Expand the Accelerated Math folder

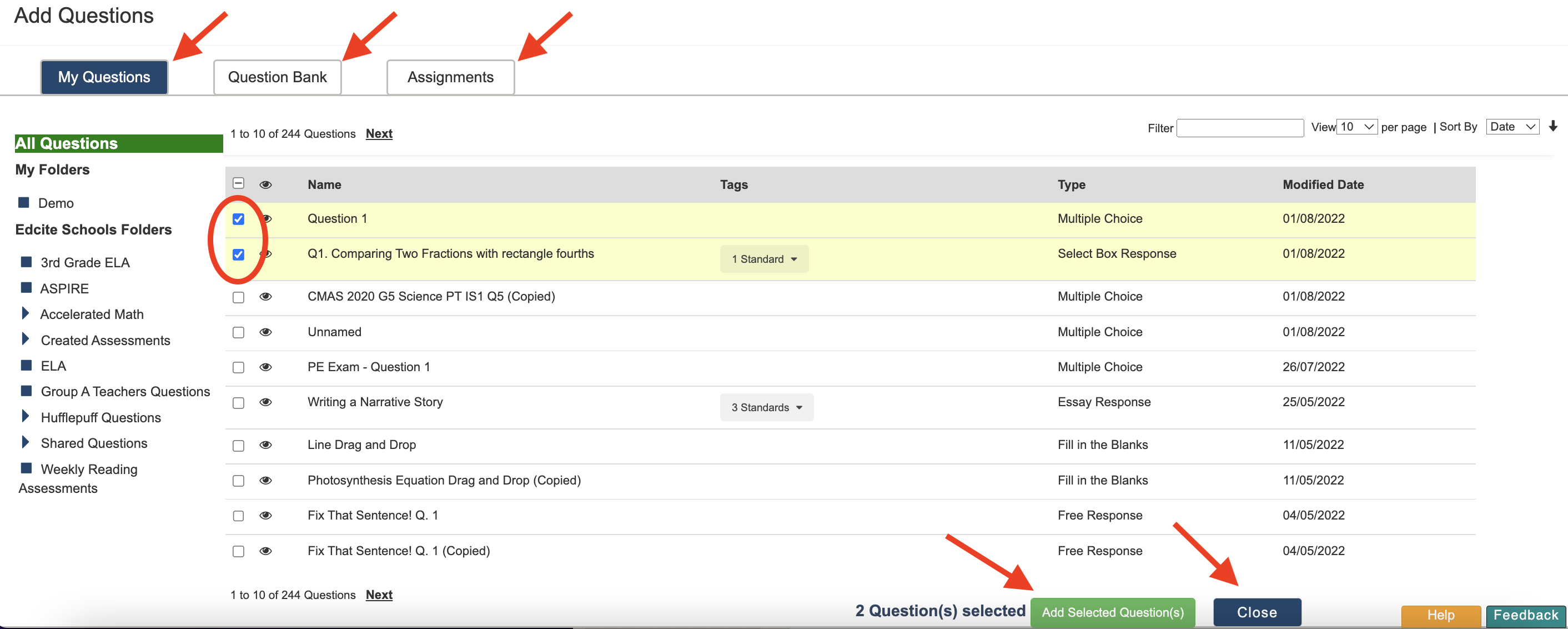(x=25, y=313)
